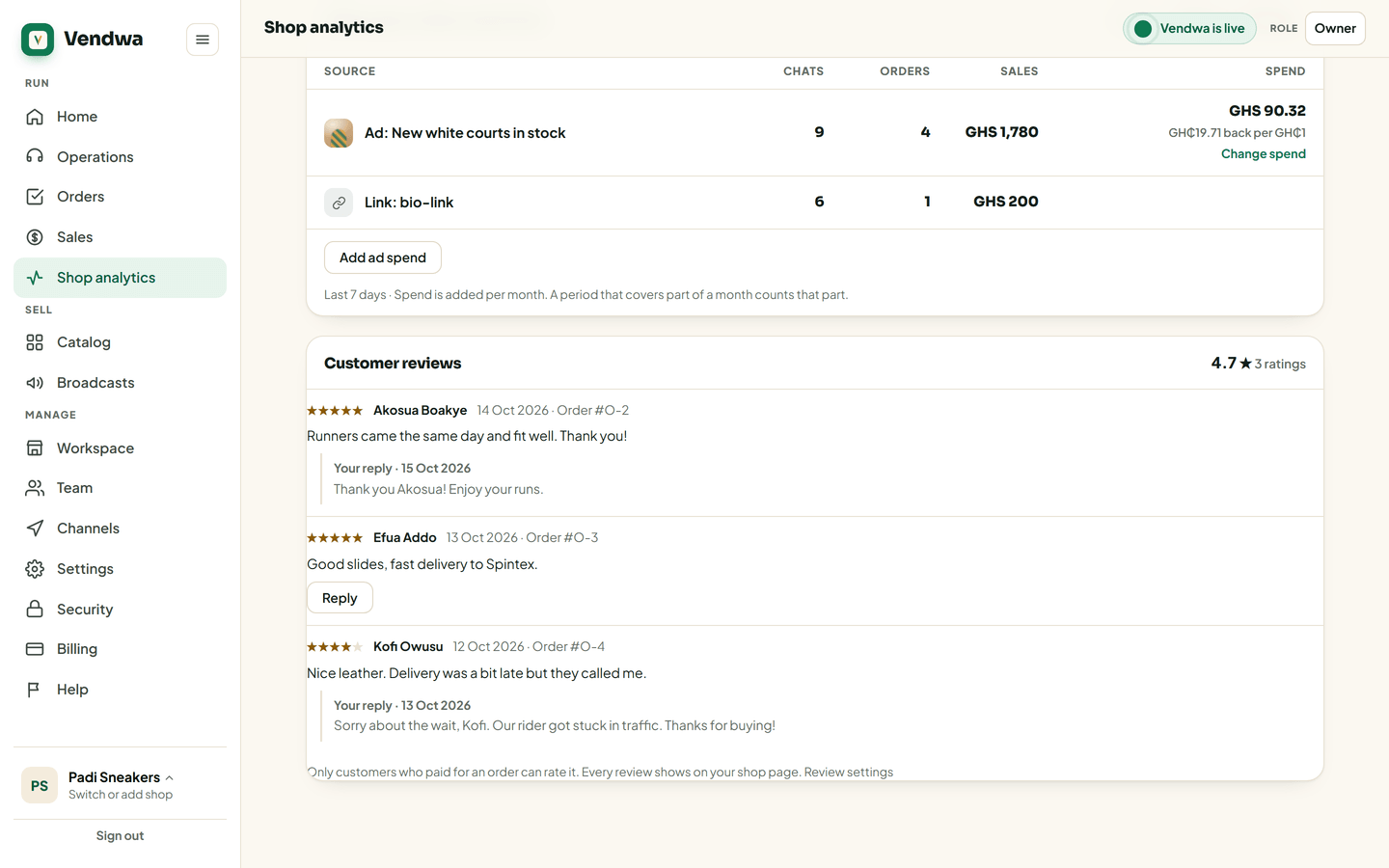The image size is (1389, 868).
Task: Click the GHS 1,780 sales value
Action: coord(1002,132)
